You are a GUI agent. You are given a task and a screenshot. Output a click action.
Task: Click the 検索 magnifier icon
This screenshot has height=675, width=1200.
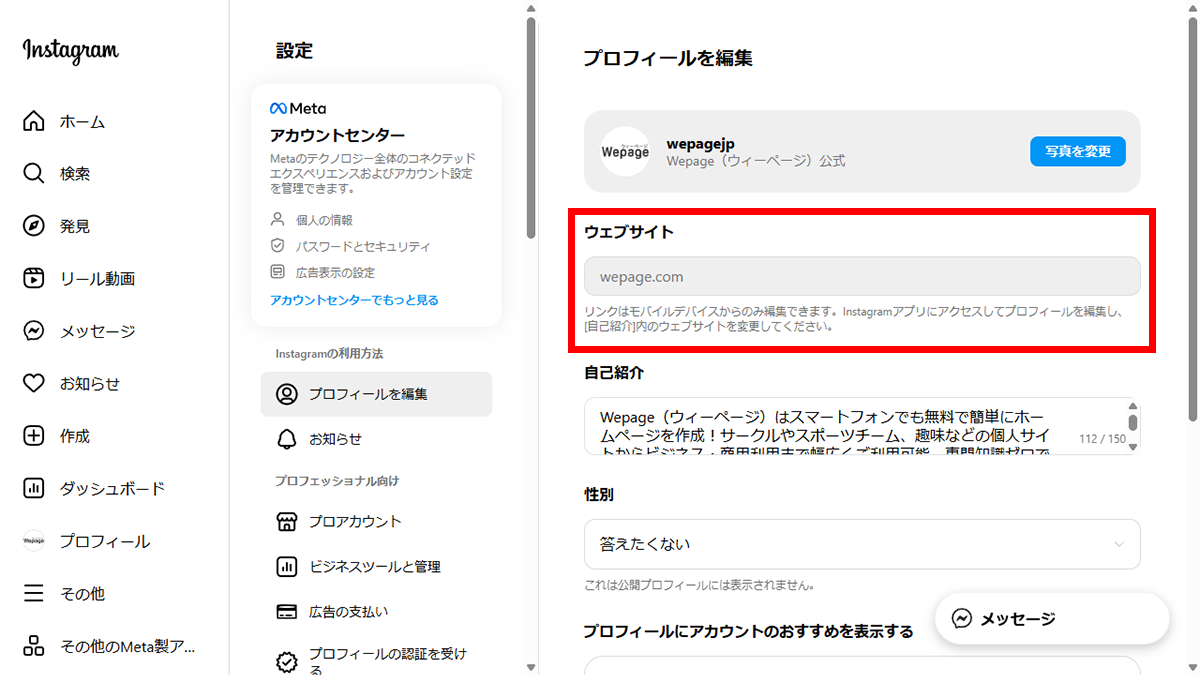coord(34,173)
